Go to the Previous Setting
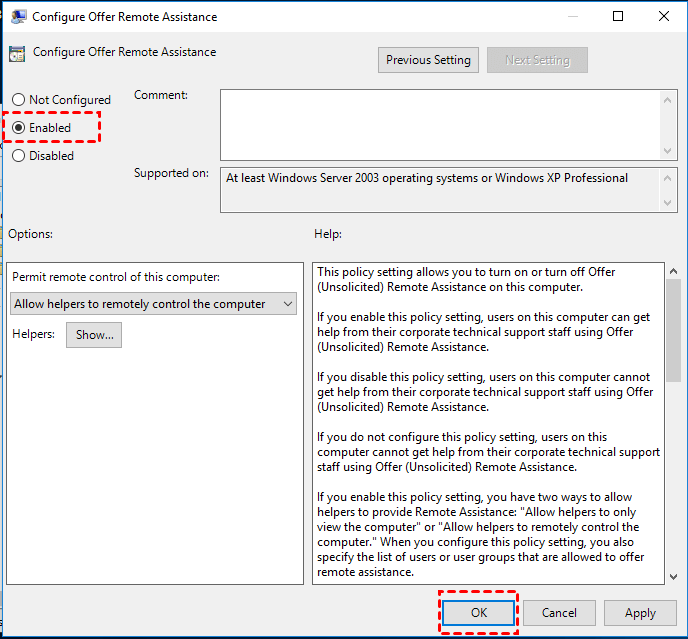The height and width of the screenshot is (639, 688). click(428, 60)
